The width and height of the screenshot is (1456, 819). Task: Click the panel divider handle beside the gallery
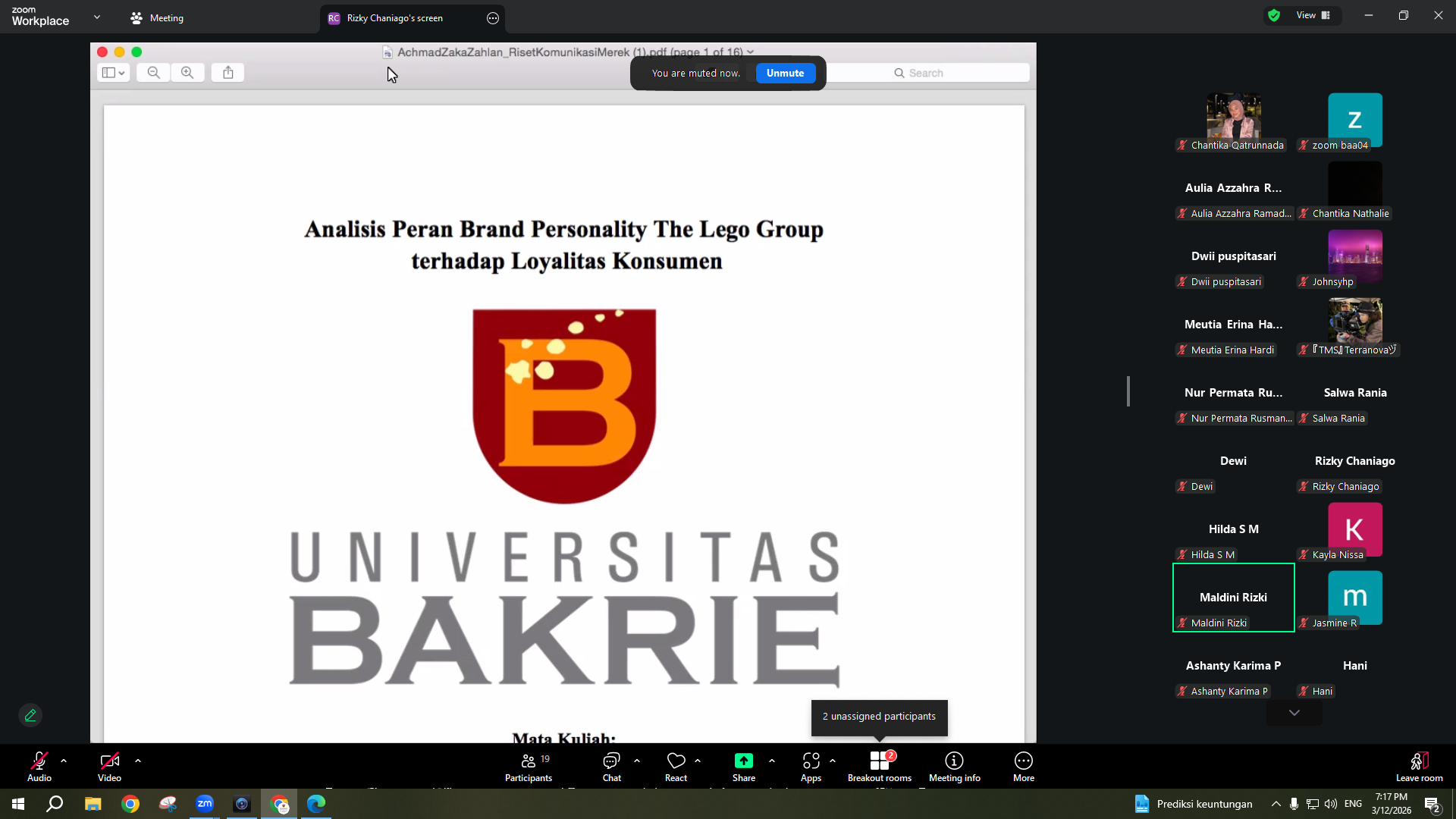[1128, 391]
